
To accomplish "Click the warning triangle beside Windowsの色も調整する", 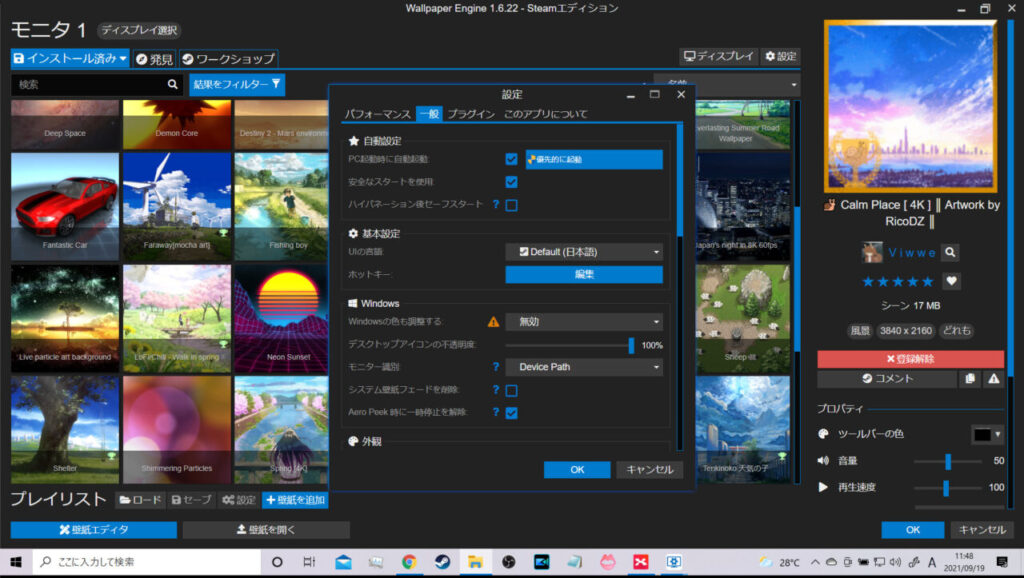I will pos(493,321).
